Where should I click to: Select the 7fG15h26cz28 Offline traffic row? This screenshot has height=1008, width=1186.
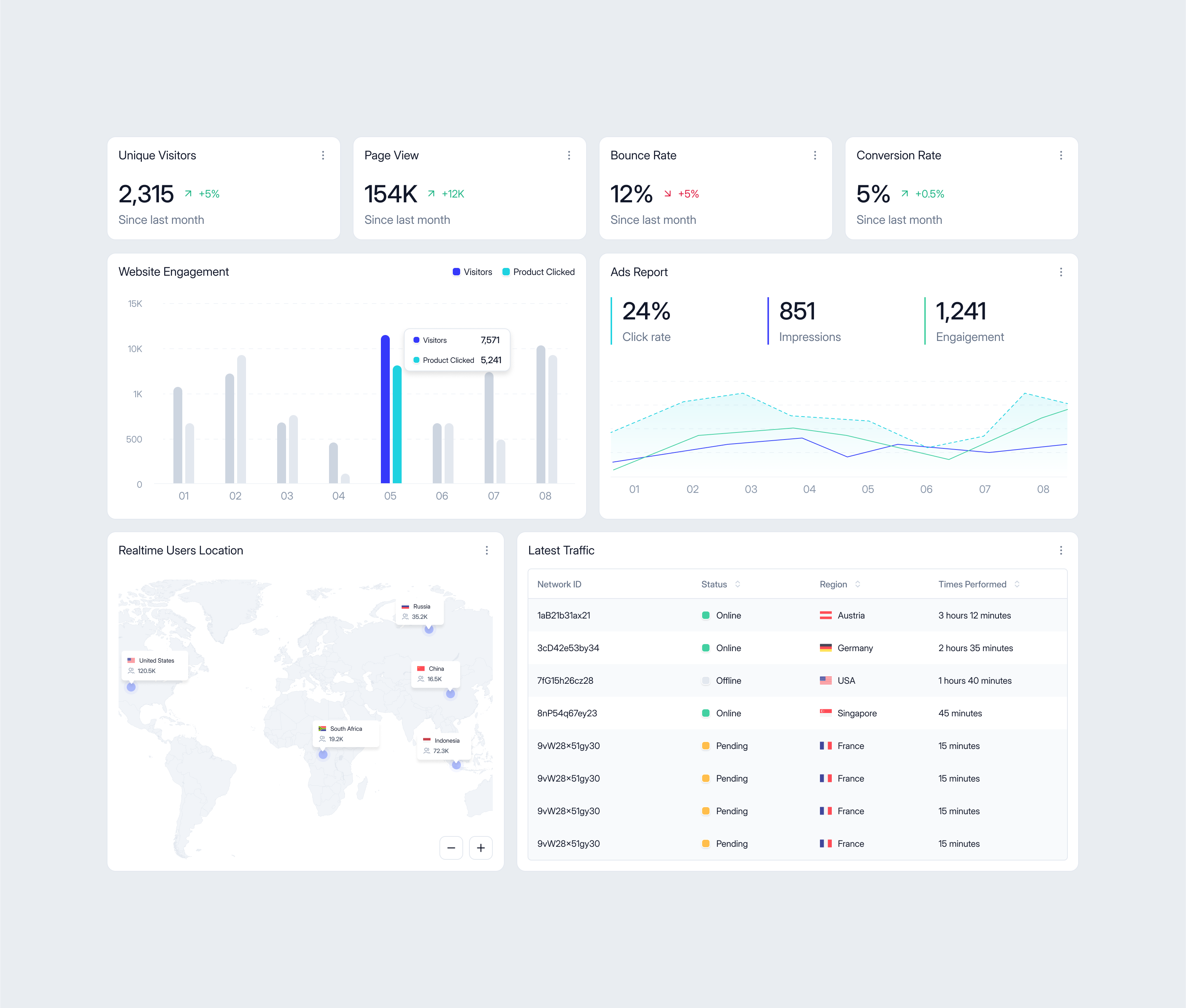tap(565, 680)
